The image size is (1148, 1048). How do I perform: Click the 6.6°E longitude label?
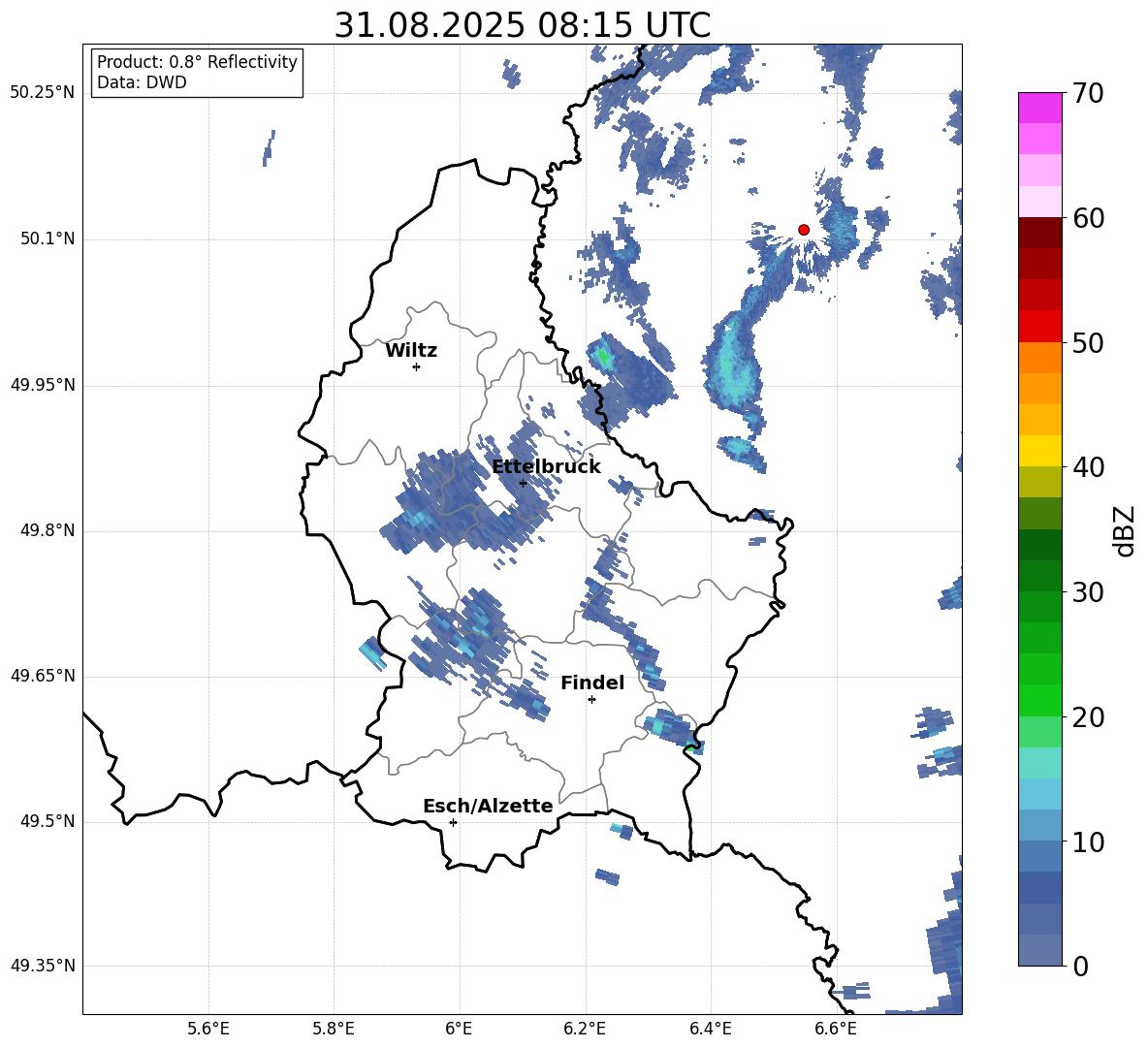pyautogui.click(x=836, y=1029)
